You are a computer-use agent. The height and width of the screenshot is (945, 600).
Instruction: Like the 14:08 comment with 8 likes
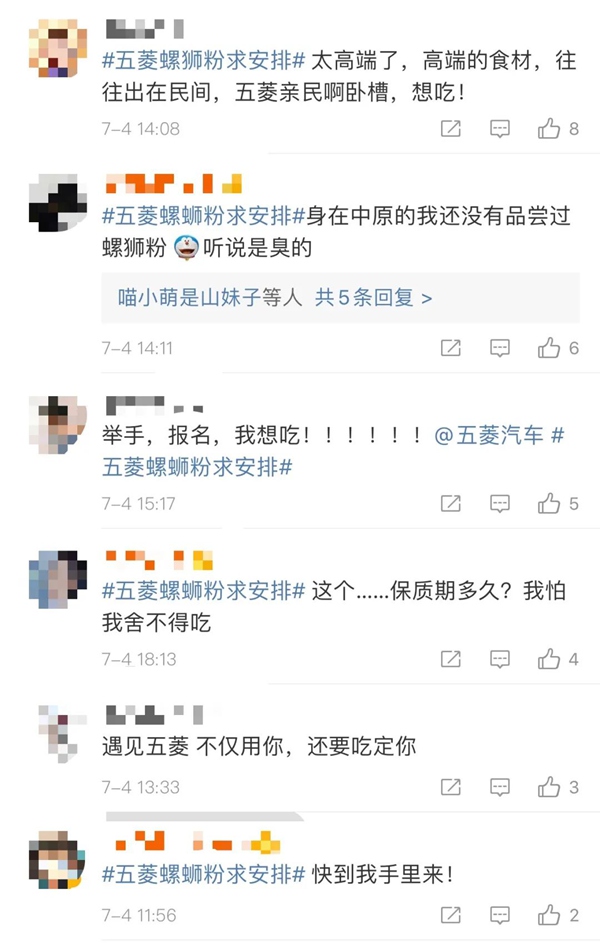click(x=549, y=128)
